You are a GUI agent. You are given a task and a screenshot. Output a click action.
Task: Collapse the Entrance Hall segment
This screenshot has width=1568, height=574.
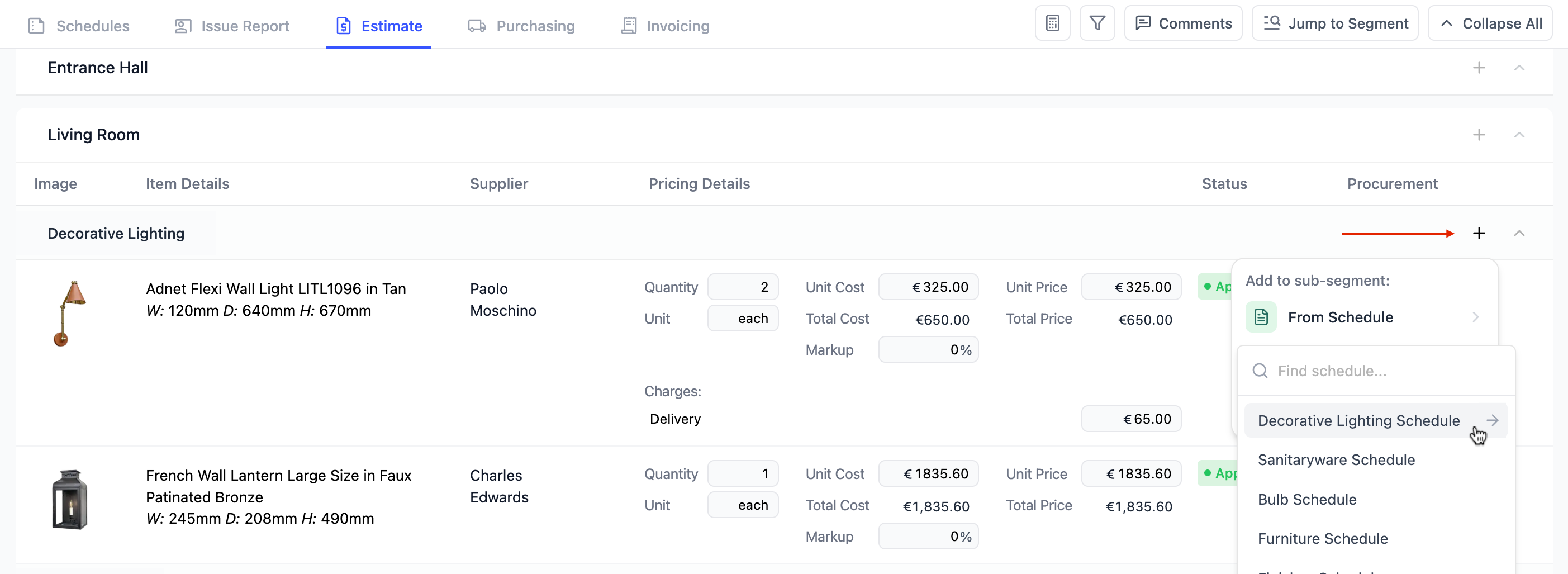[x=1519, y=68]
